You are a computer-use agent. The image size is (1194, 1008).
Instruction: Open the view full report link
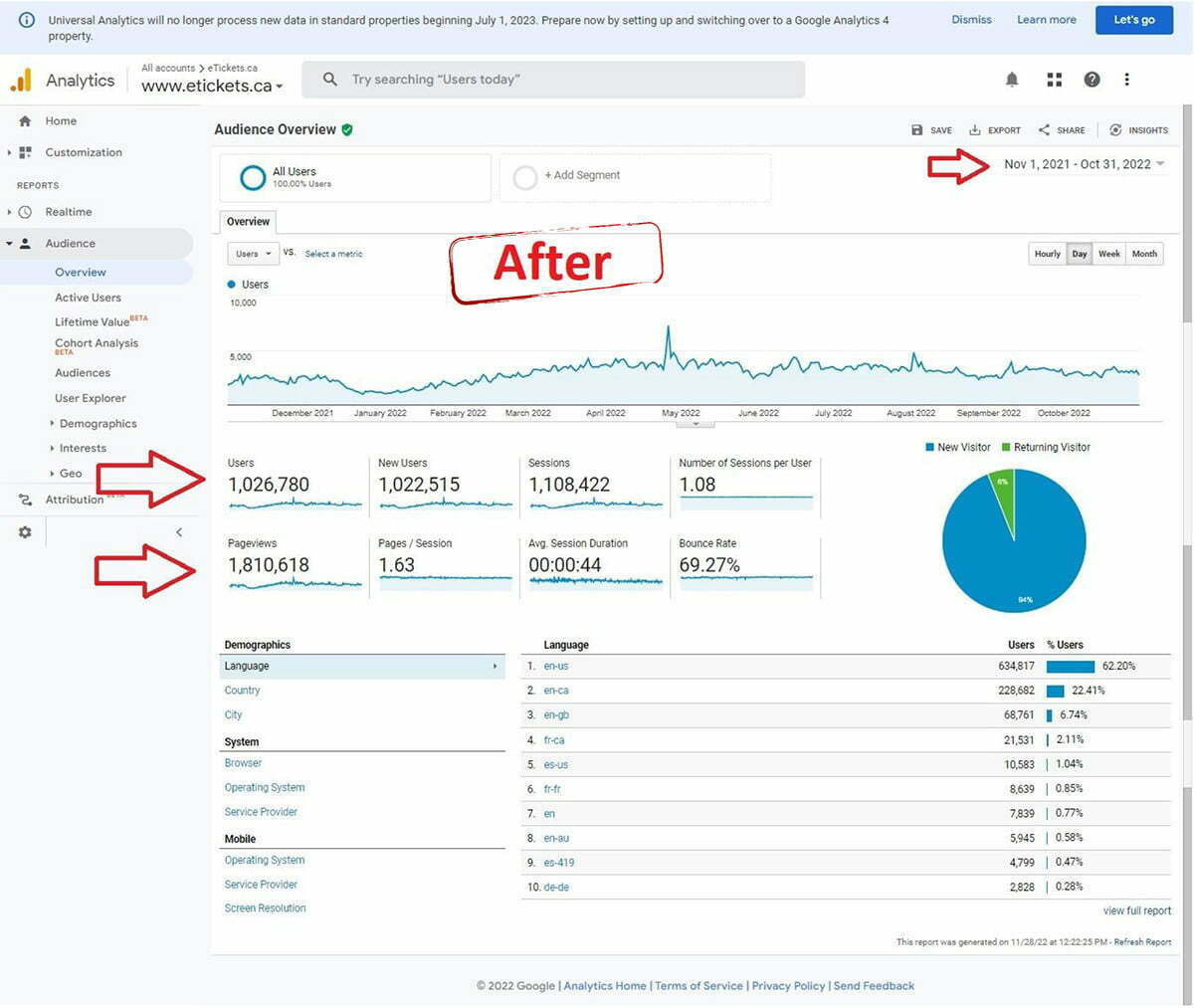(x=1136, y=910)
